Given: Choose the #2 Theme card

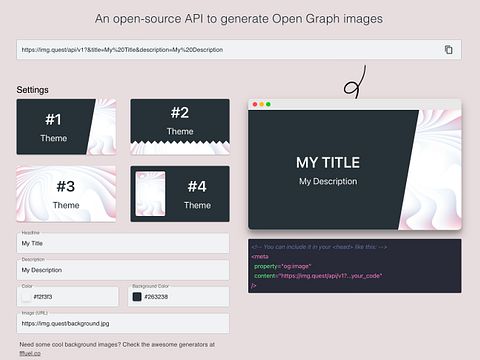Looking at the screenshot, I should pyautogui.click(x=180, y=127).
